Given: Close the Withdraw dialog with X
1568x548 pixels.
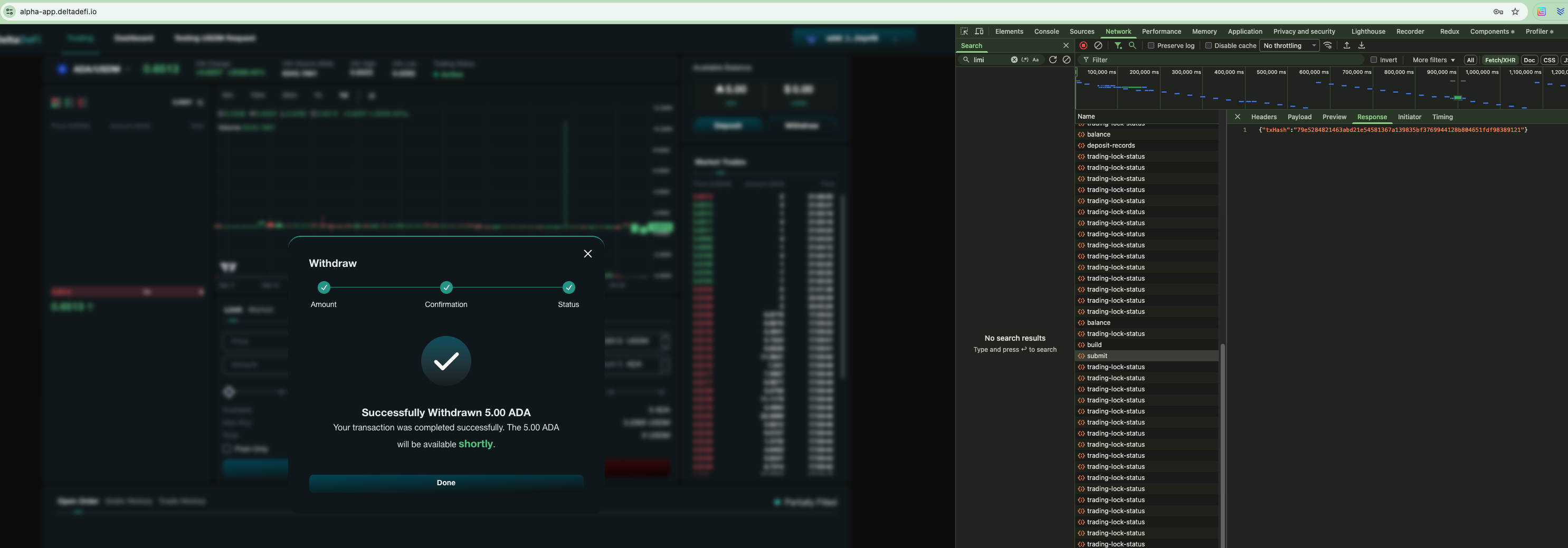Looking at the screenshot, I should pos(587,254).
